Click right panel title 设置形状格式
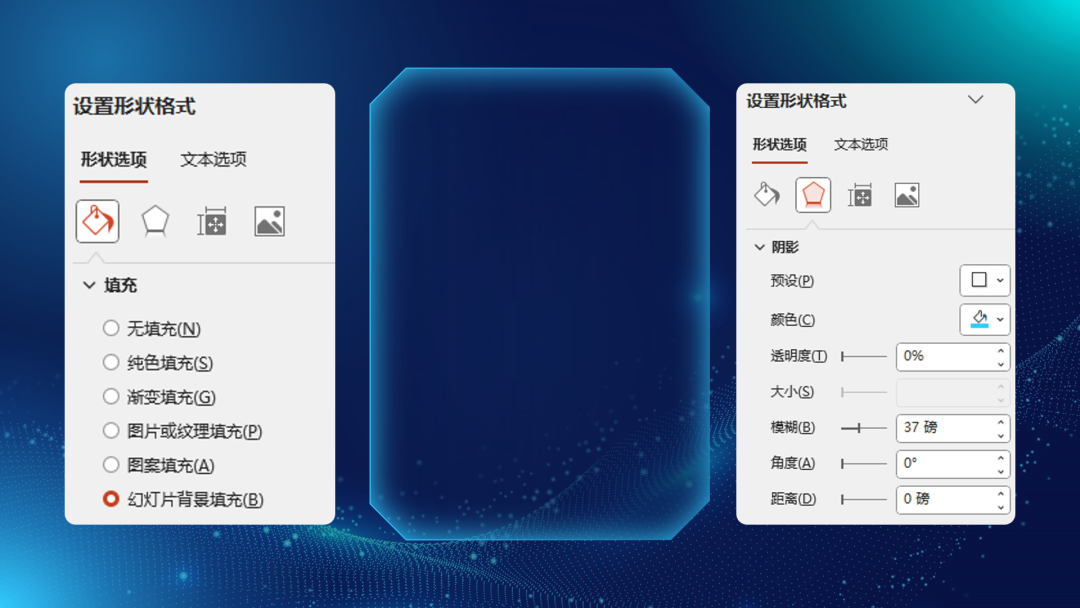The width and height of the screenshot is (1080, 608). 796,101
